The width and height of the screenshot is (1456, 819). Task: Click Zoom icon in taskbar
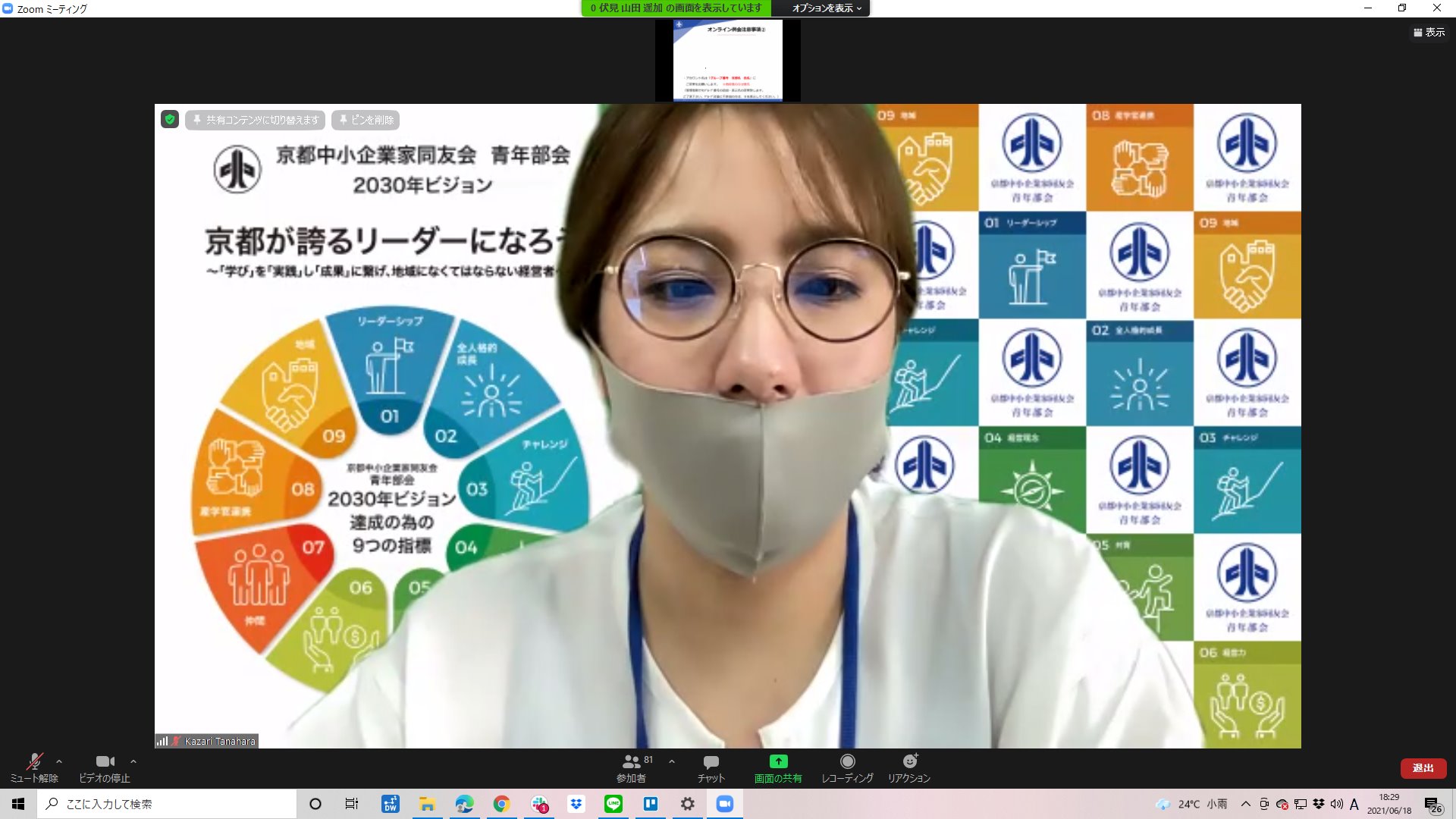click(725, 804)
